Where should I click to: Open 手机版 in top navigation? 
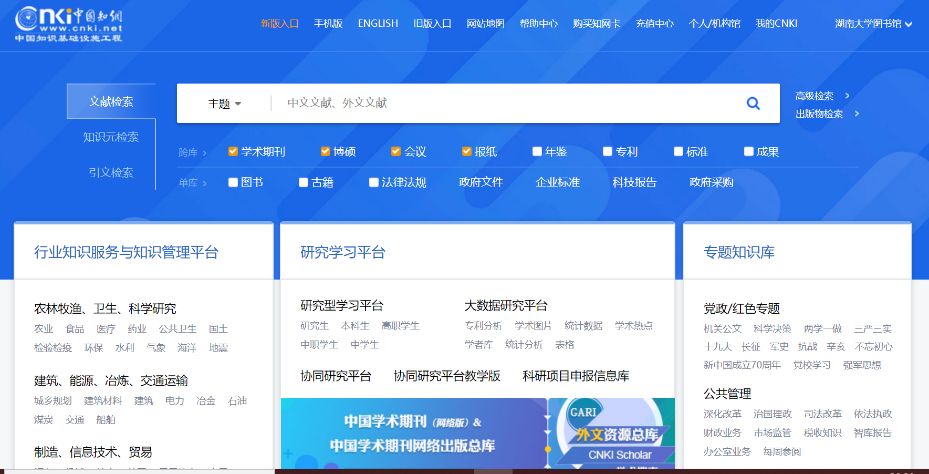[328, 24]
